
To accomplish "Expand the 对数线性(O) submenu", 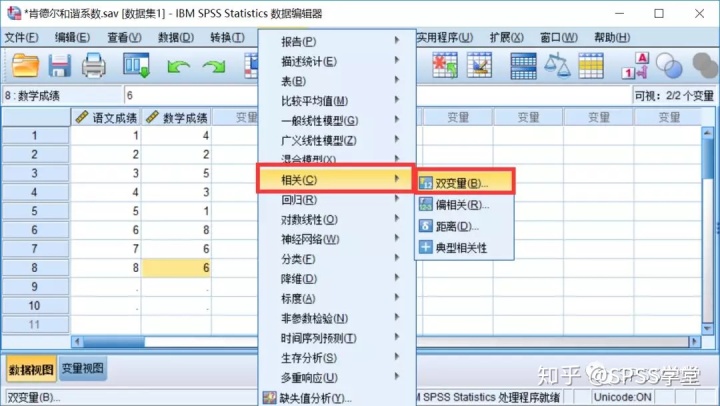I will (x=337, y=220).
